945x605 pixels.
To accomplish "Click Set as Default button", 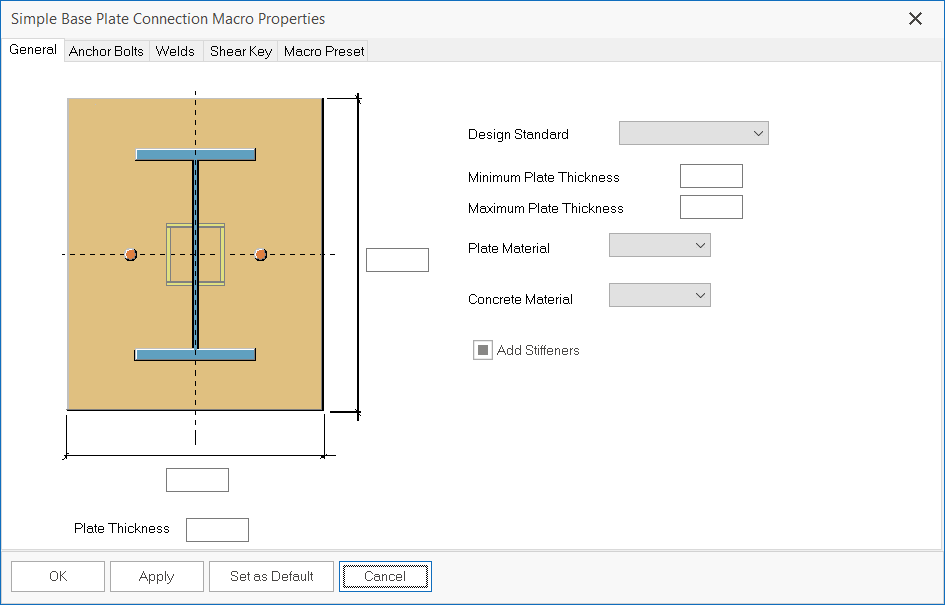I will click(x=272, y=576).
